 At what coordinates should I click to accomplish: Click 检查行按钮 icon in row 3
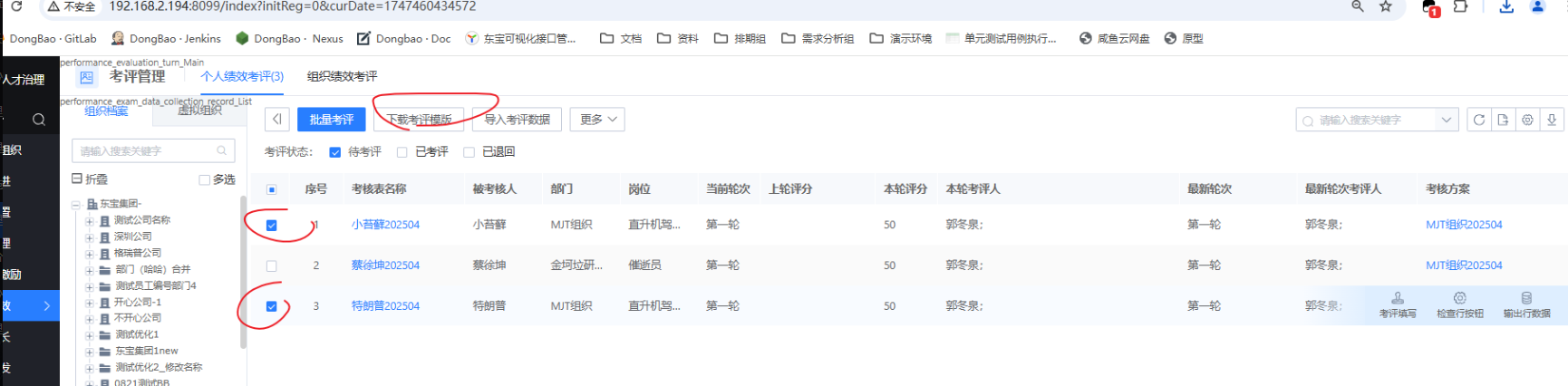[x=1459, y=298]
